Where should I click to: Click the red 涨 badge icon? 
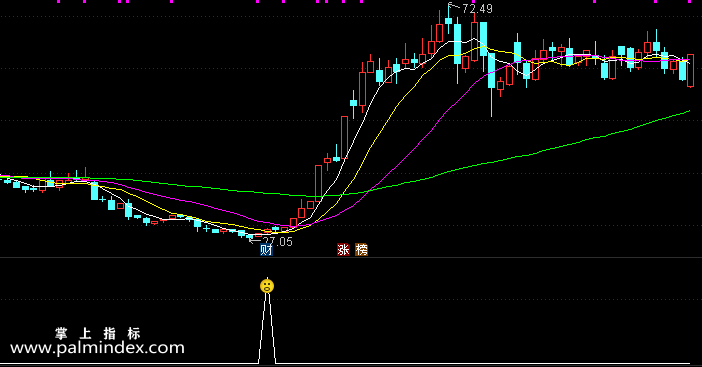click(x=343, y=250)
